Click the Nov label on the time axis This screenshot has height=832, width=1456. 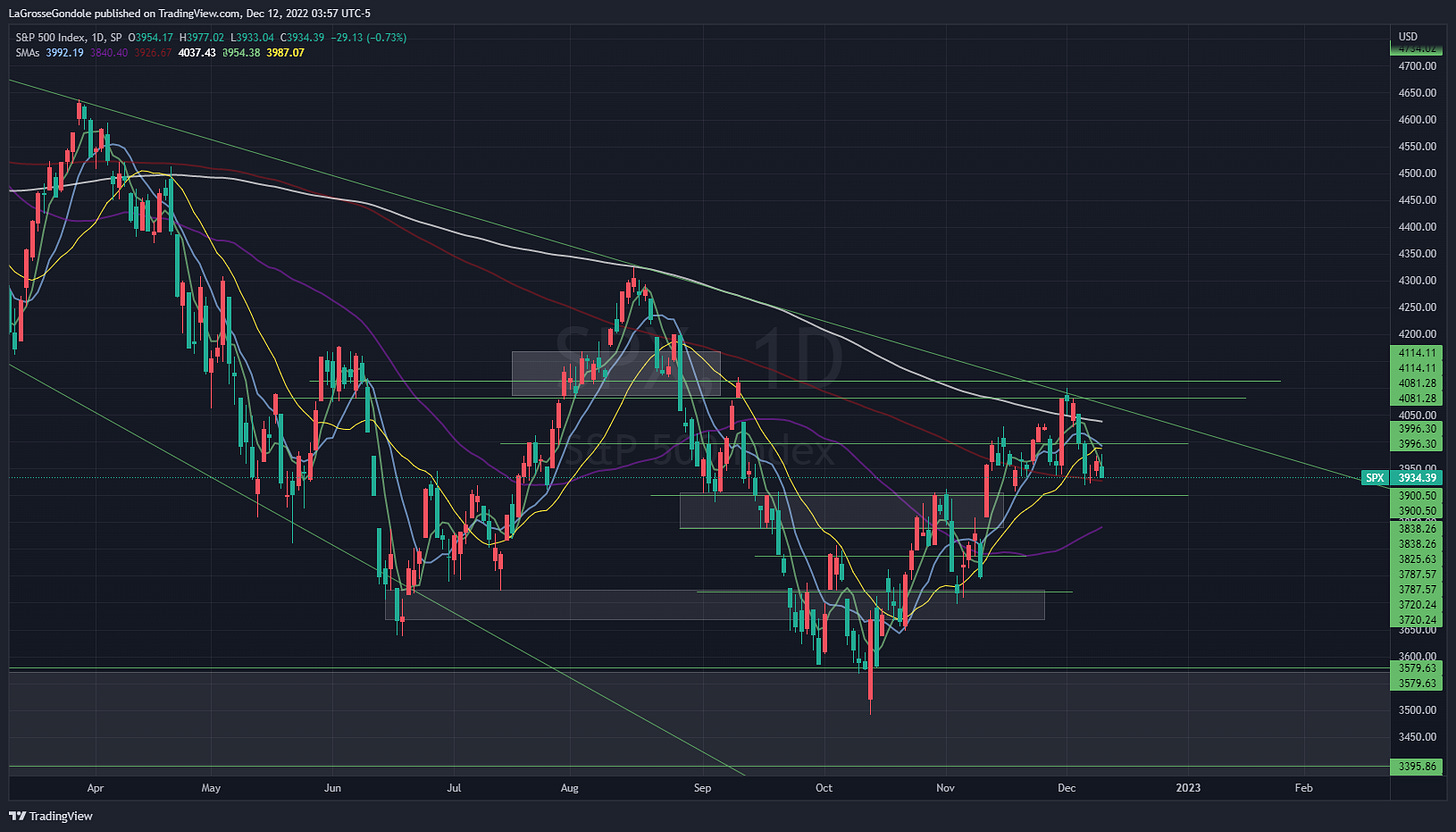[x=945, y=788]
